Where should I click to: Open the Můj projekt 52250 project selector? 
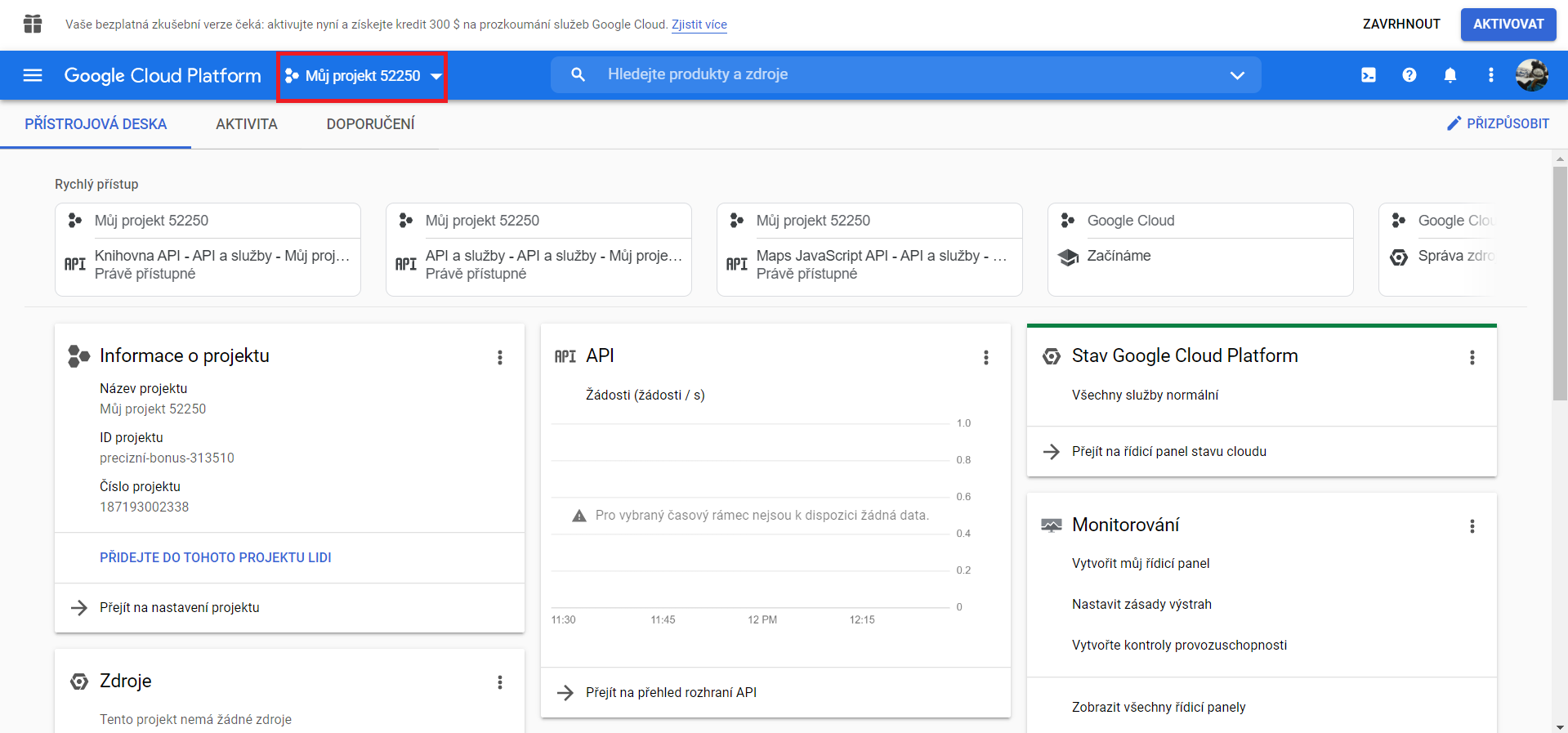coord(362,76)
